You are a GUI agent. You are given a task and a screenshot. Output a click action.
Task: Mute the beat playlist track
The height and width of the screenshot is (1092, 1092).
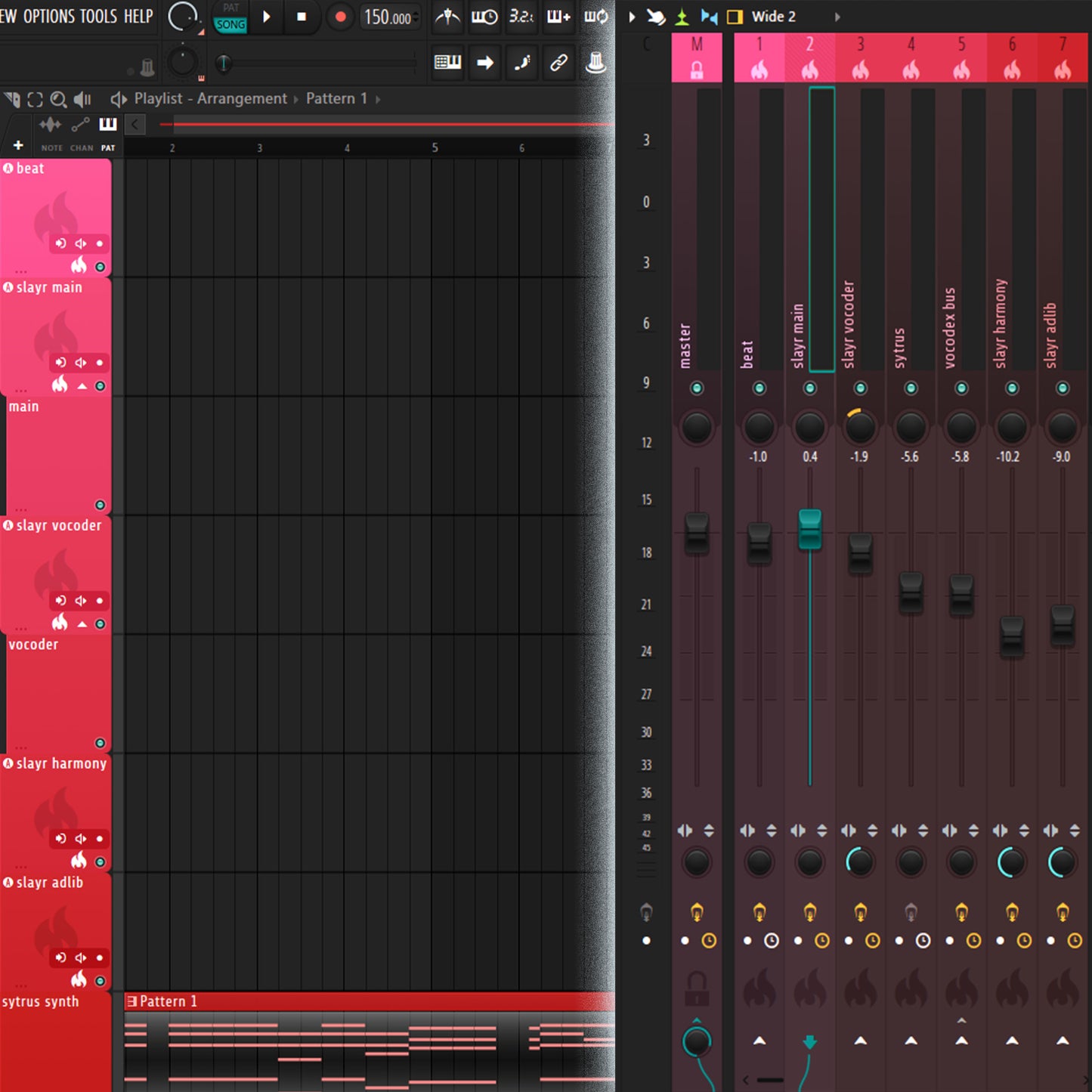tap(100, 267)
